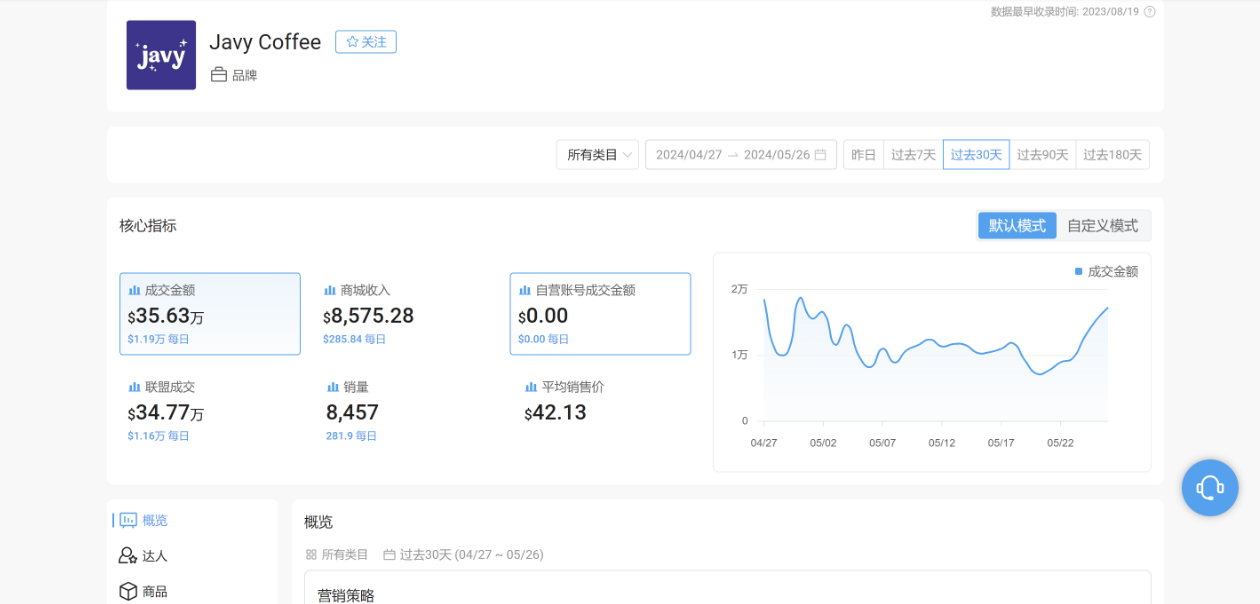Expand the 所有类目 category dropdown

[597, 155]
